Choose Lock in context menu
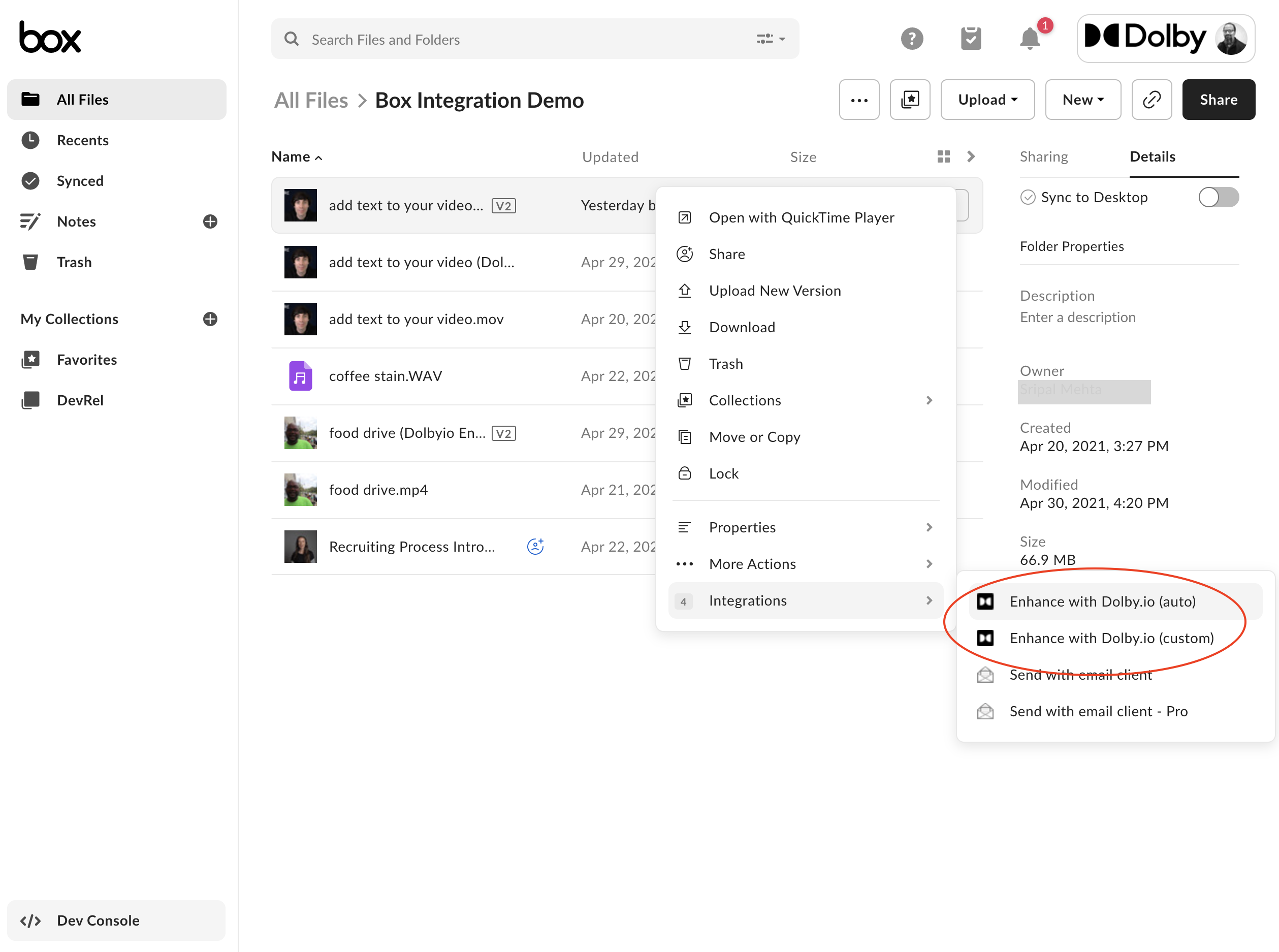The image size is (1279, 952). (806, 473)
